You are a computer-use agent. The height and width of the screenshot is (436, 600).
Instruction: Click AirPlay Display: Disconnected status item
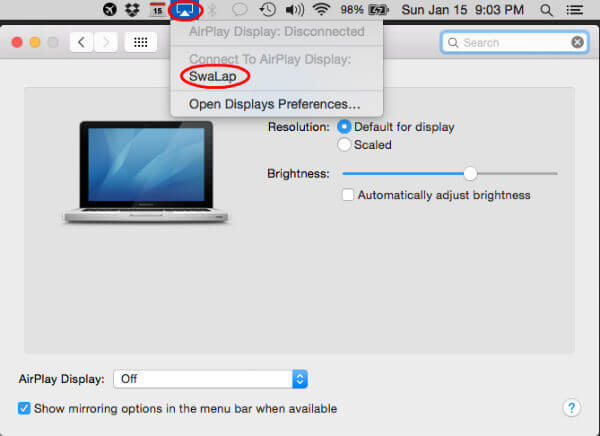(277, 31)
